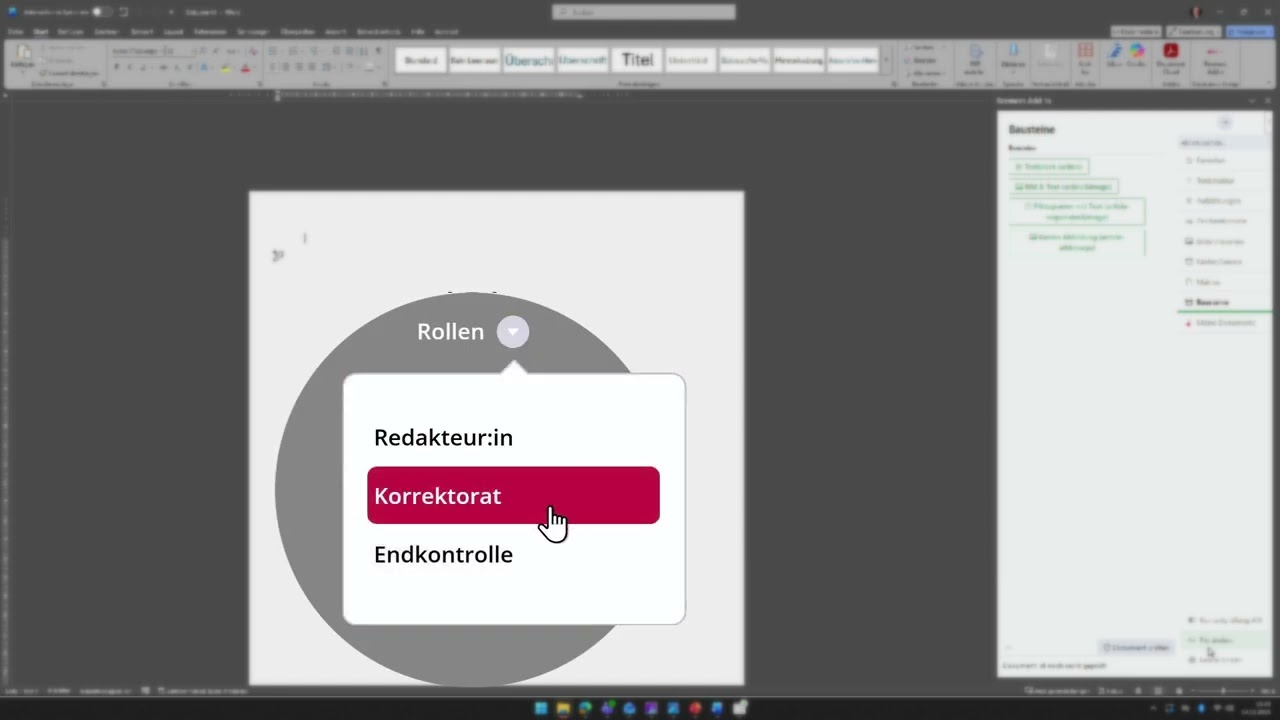
Task: Apply the red font color
Action: [245, 68]
